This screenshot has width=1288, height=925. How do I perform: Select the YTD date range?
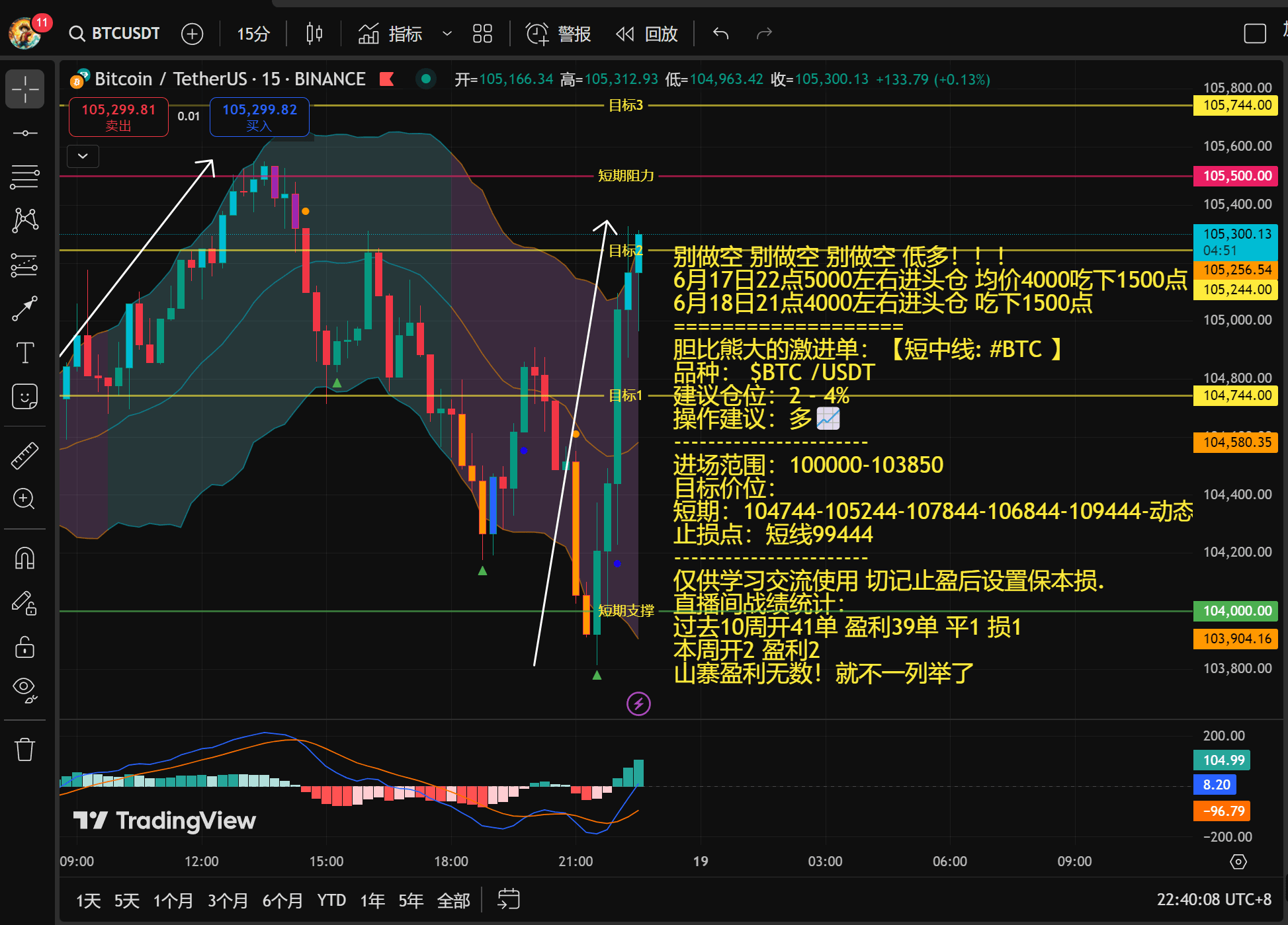331,901
